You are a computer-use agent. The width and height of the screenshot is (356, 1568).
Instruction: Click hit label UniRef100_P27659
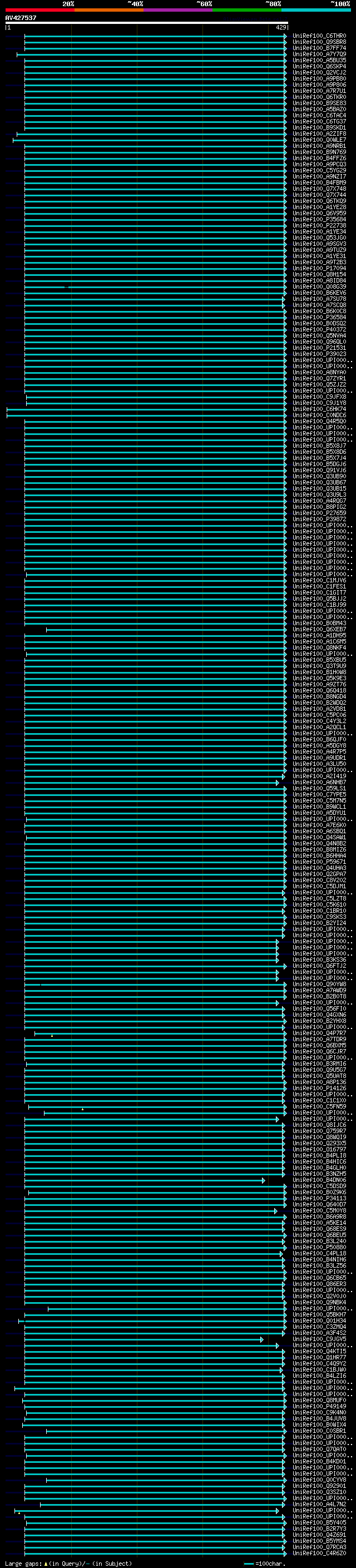click(x=319, y=513)
